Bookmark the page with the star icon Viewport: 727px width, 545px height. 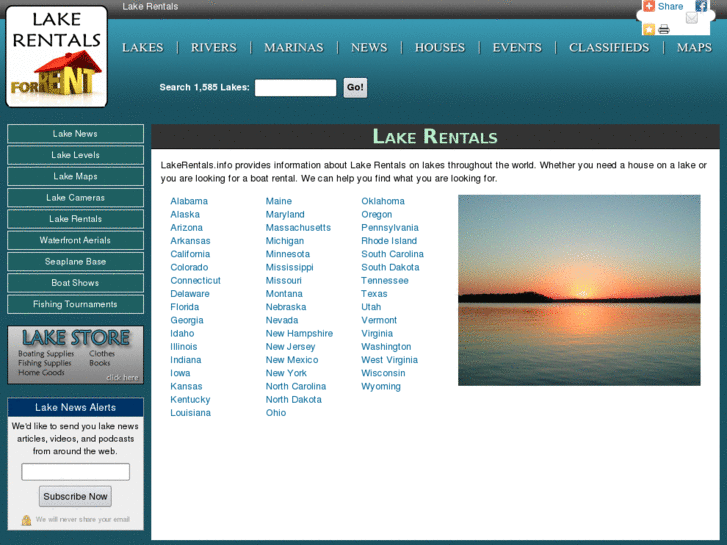(649, 29)
